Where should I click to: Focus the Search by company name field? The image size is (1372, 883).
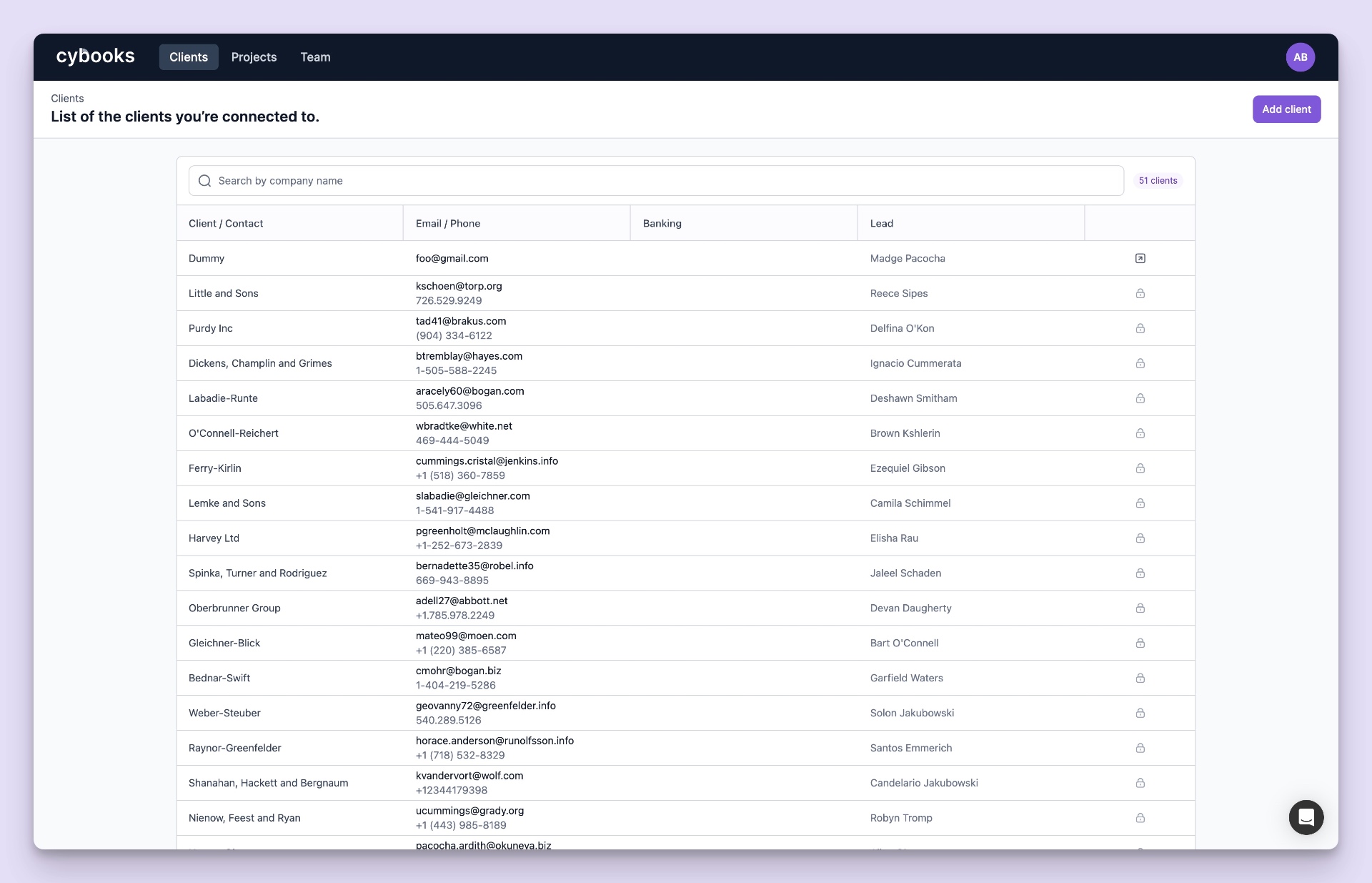tap(656, 181)
